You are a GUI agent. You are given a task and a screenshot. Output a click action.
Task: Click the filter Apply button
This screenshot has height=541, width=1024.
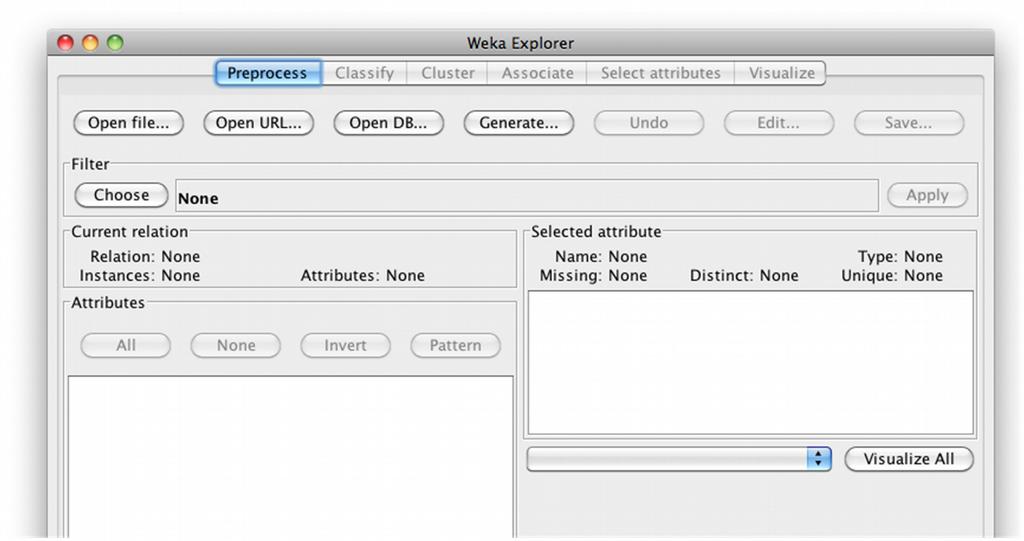tap(927, 195)
